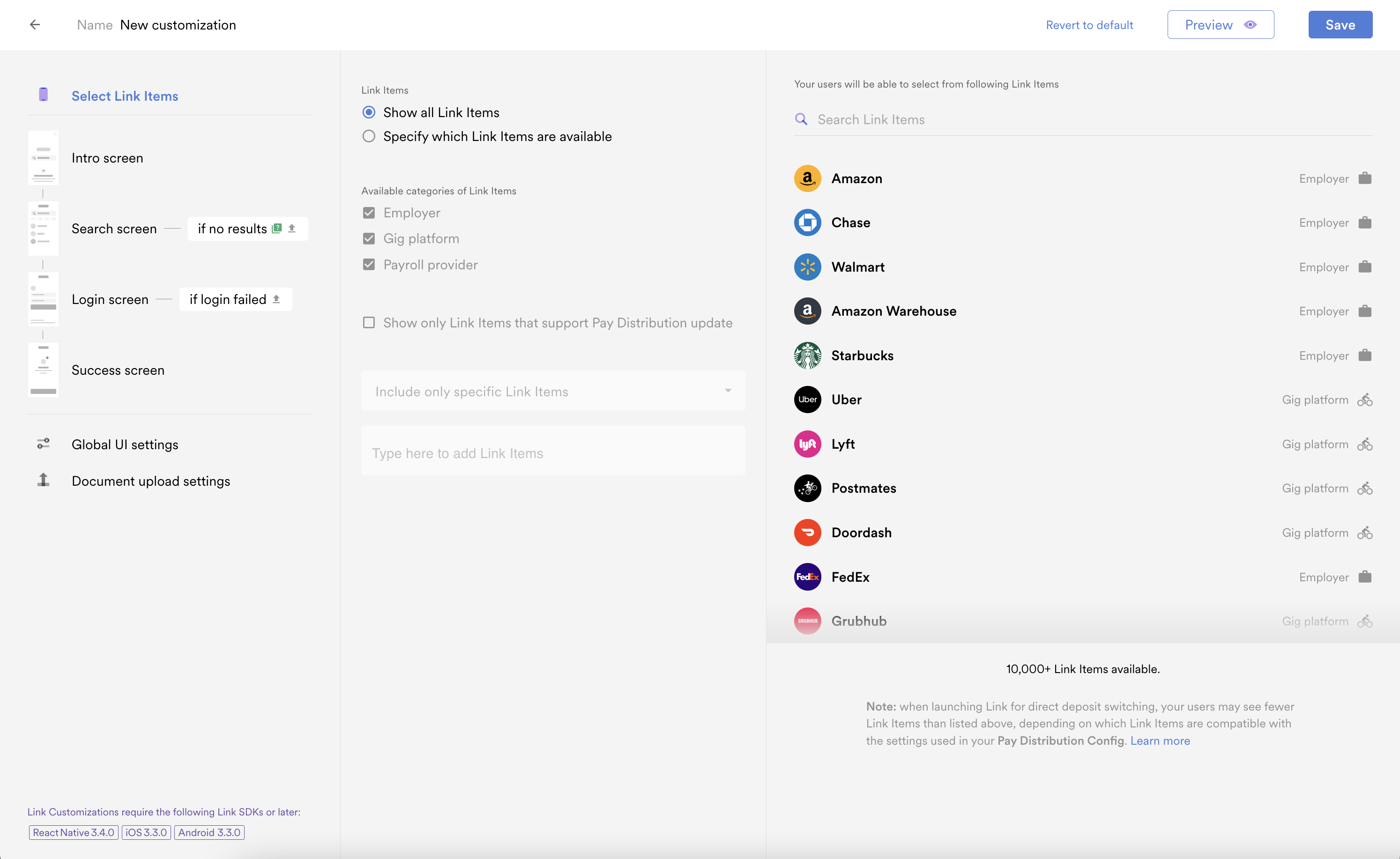1400x859 pixels.
Task: Open the Select Link Items section
Action: coord(125,96)
